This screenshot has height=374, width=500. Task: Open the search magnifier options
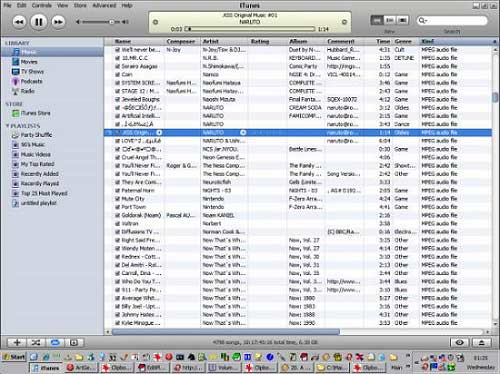click(x=422, y=21)
